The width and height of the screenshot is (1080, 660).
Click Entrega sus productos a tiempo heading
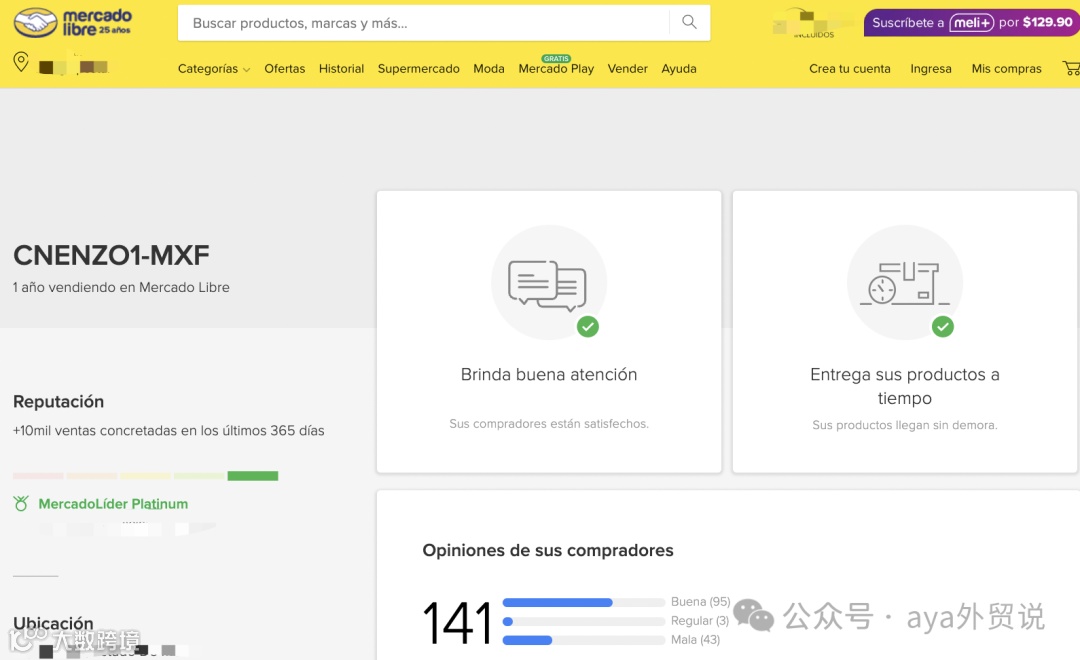pos(904,386)
